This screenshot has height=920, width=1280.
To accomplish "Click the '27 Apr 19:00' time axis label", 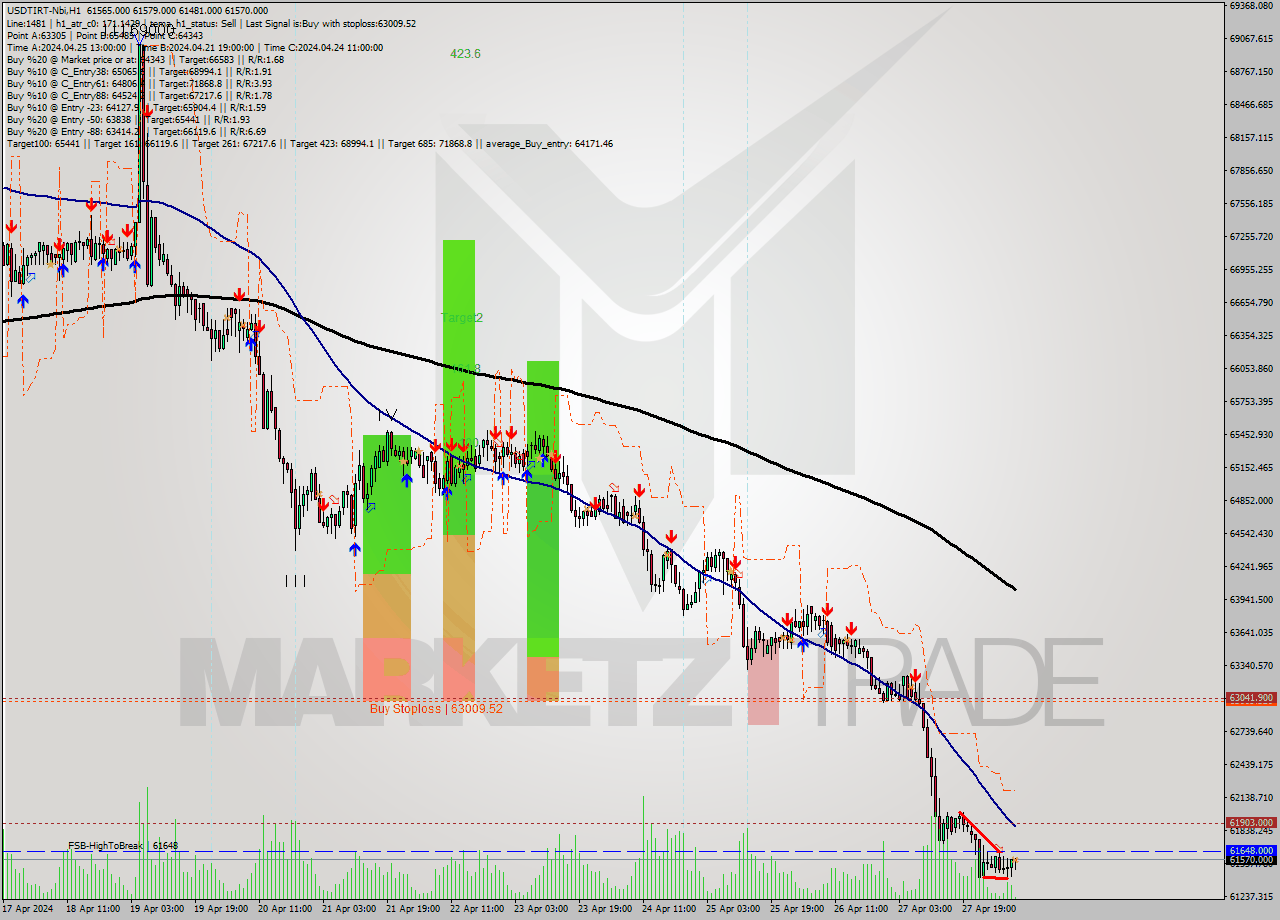I will pyautogui.click(x=987, y=910).
